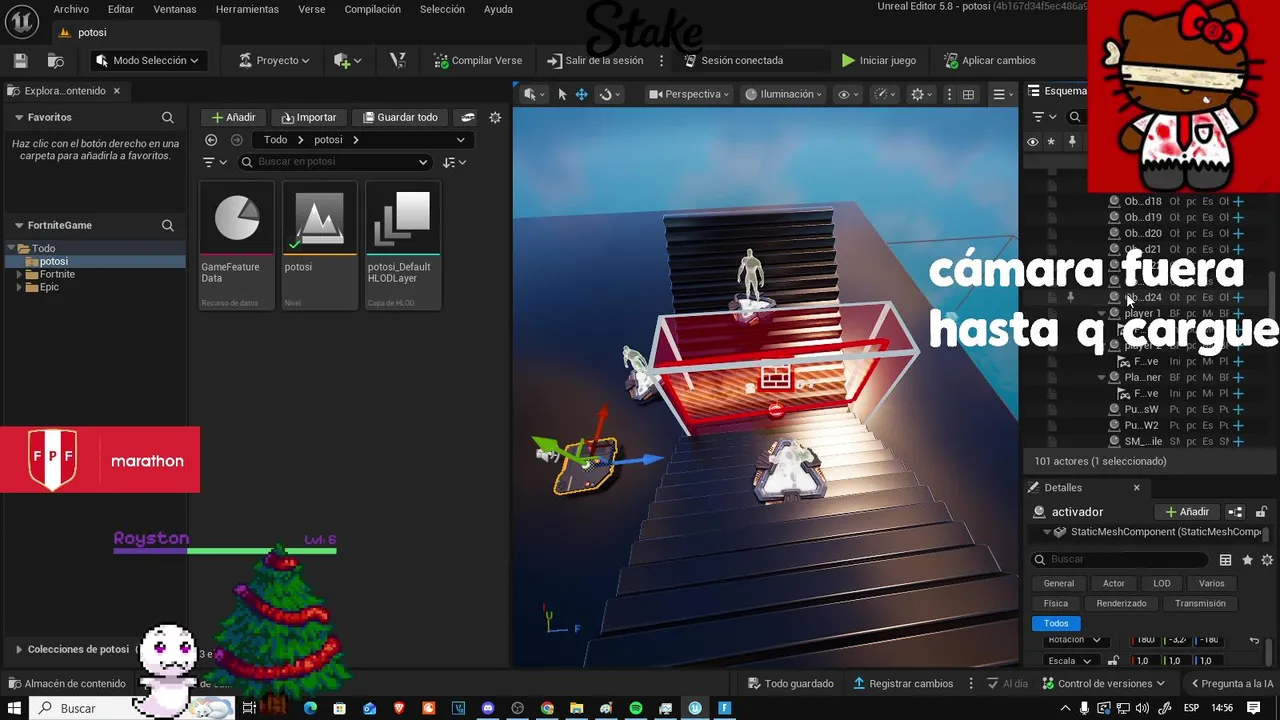Image resolution: width=1280 pixels, height=720 pixels.
Task: Click the content browse icon beside save
Action: pyautogui.click(x=56, y=61)
